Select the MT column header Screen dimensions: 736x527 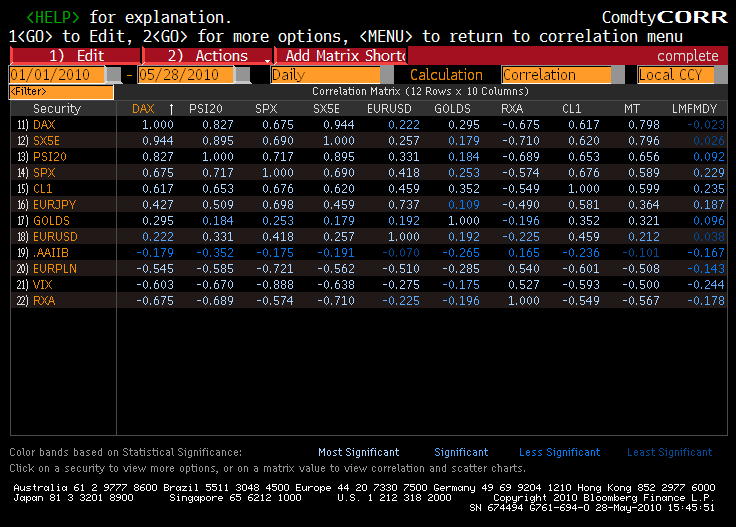tap(632, 109)
